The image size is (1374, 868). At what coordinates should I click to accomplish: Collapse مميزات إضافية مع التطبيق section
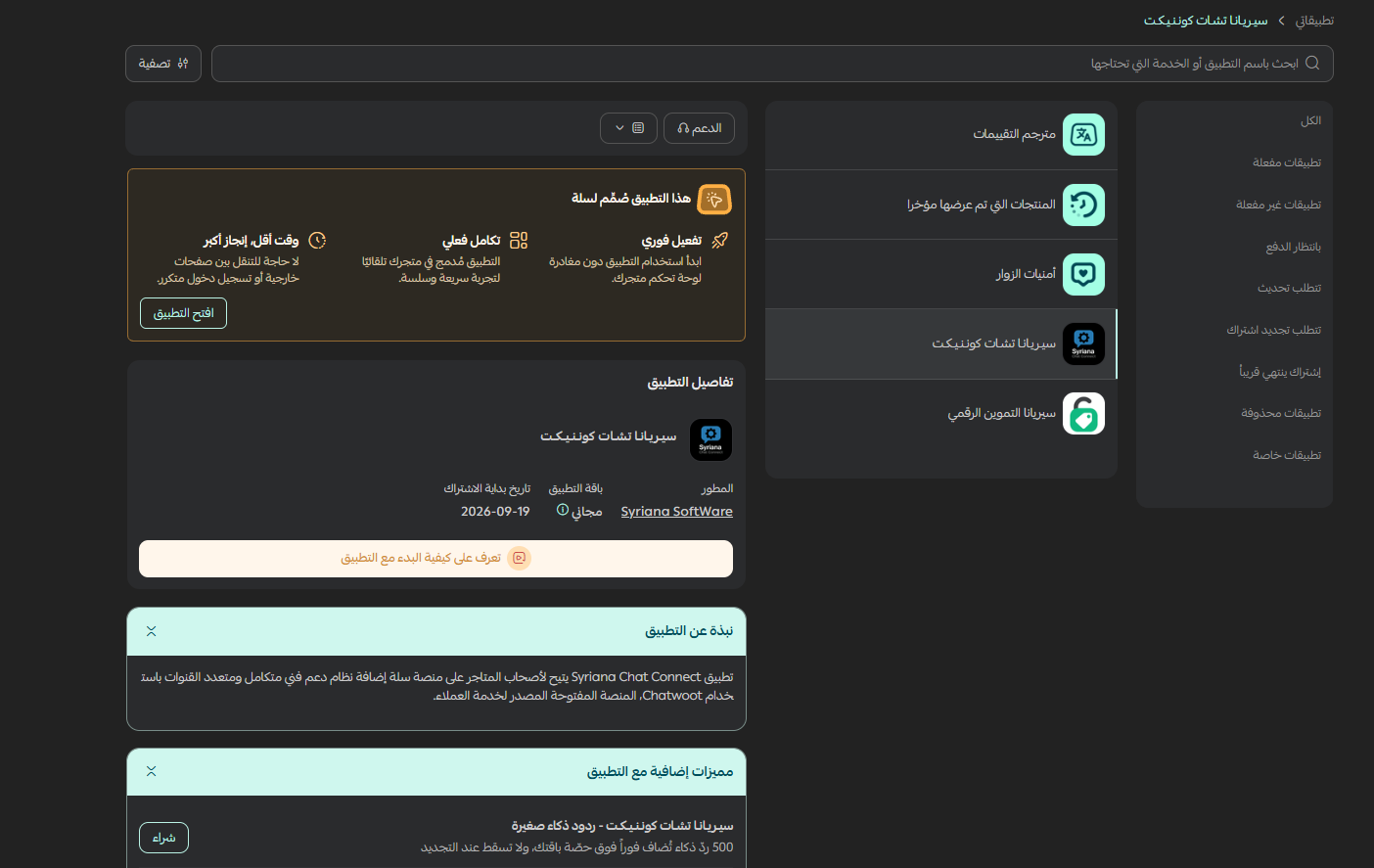pos(151,771)
